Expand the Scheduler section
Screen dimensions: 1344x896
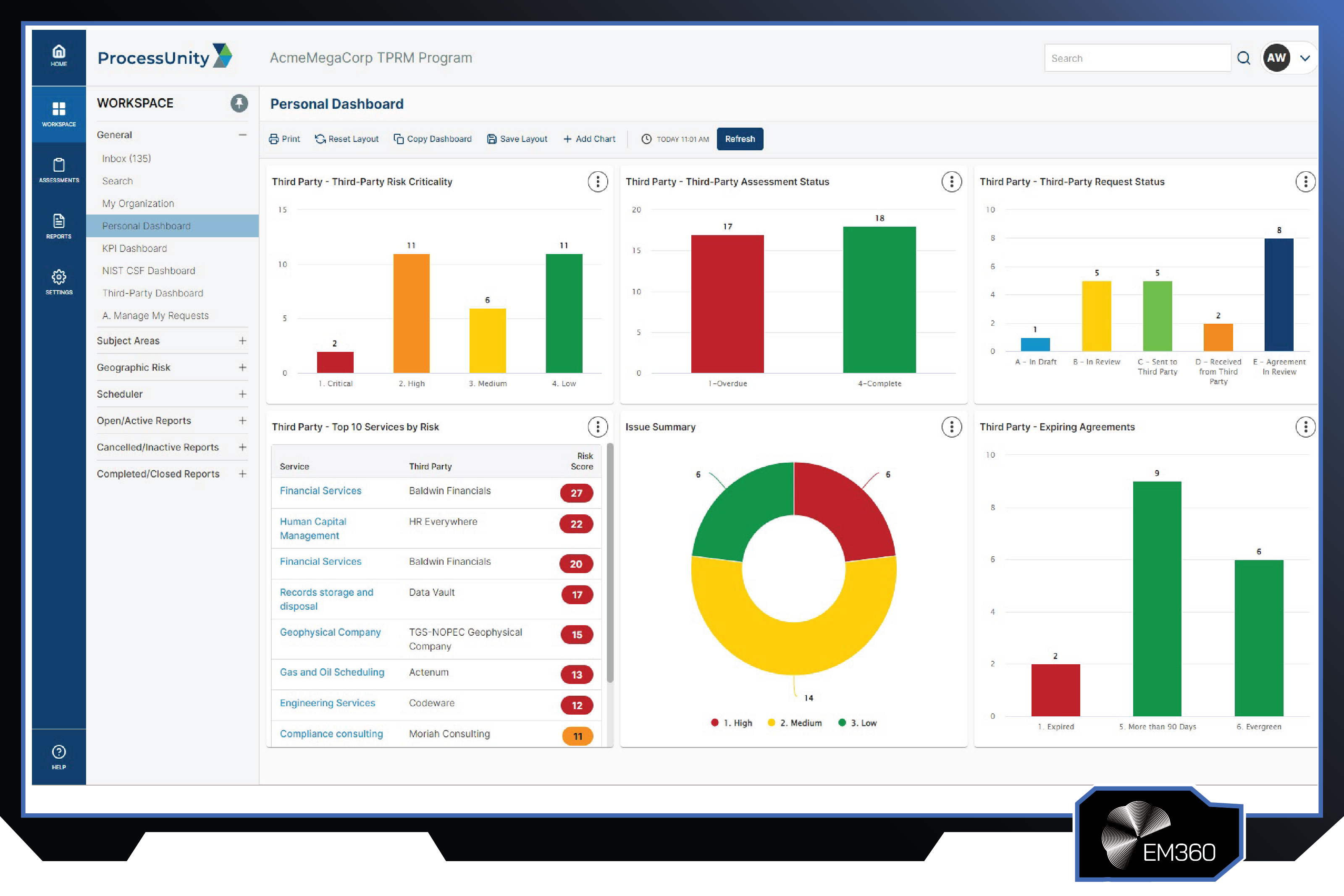pyautogui.click(x=242, y=394)
